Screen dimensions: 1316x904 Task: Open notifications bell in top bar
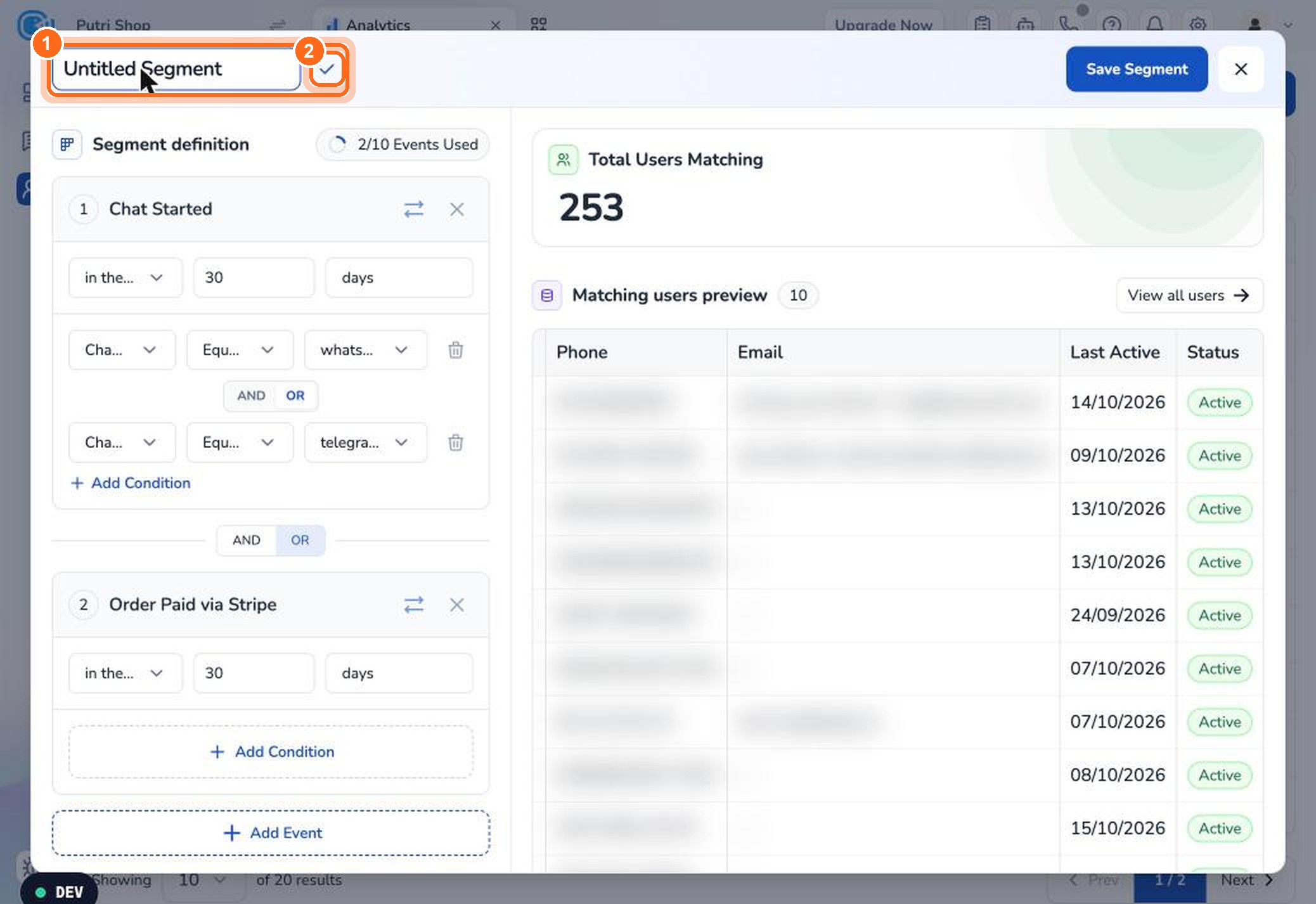[1154, 25]
